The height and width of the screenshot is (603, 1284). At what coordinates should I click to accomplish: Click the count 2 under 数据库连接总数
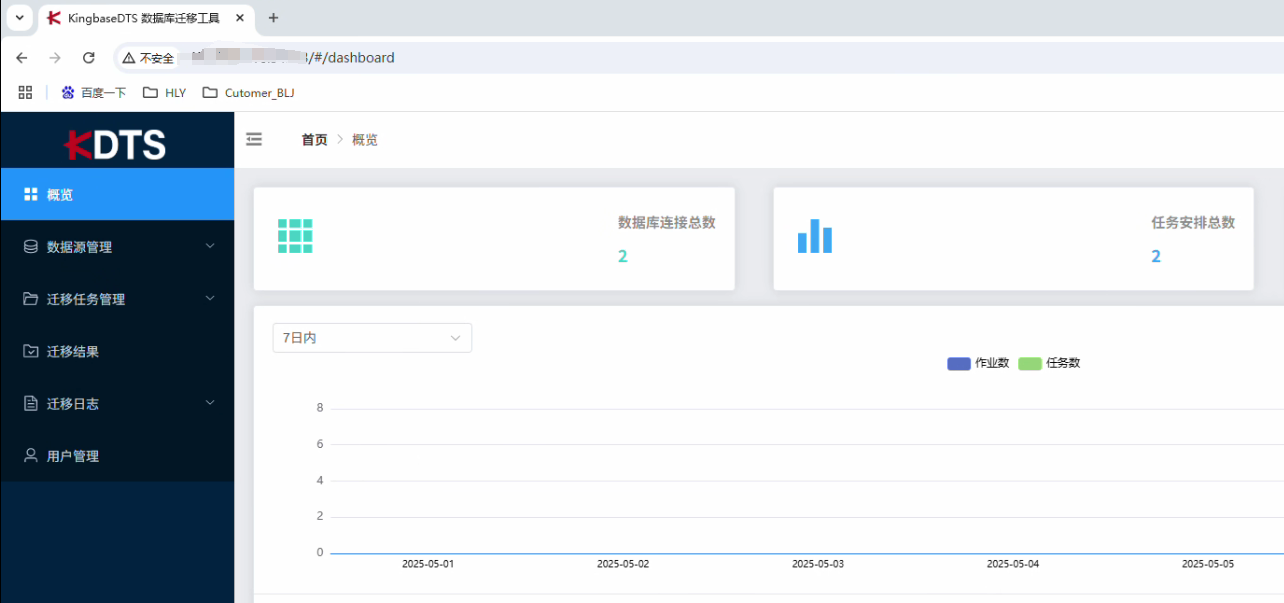(622, 256)
